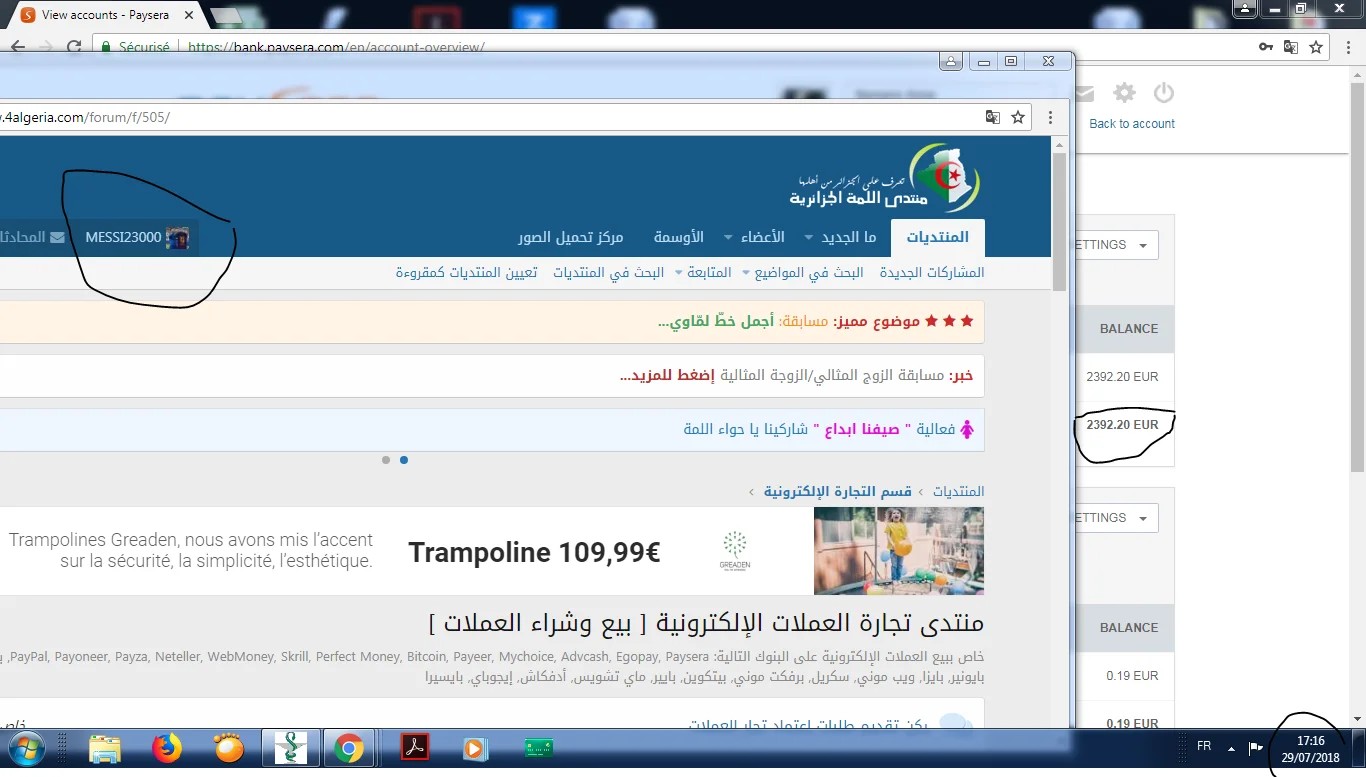Open Adobe Acrobat Reader from the taskbar
The height and width of the screenshot is (777, 1366).
coord(414,748)
